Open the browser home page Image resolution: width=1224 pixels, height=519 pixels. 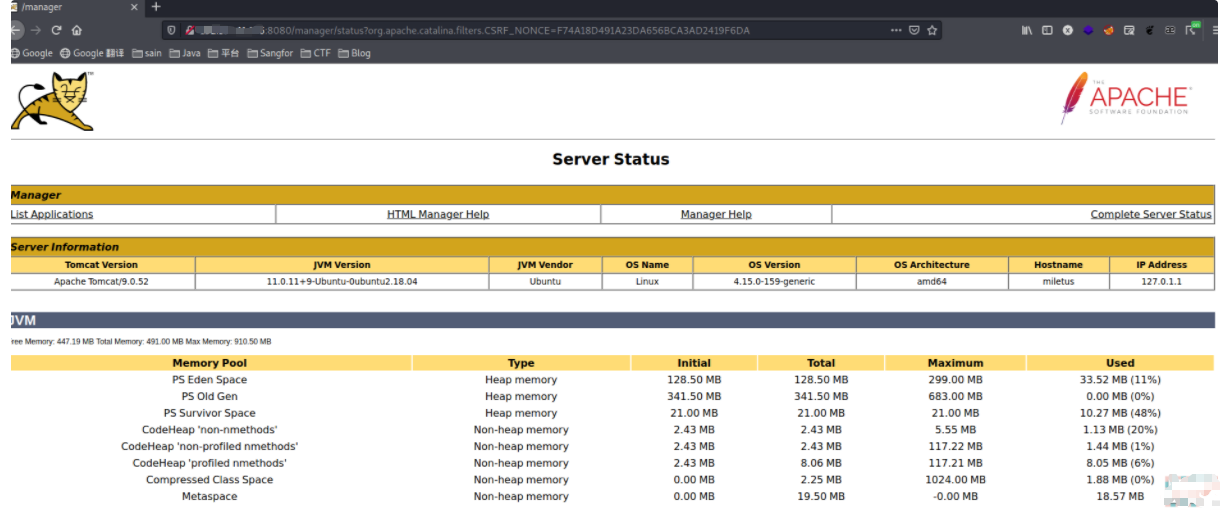77,30
